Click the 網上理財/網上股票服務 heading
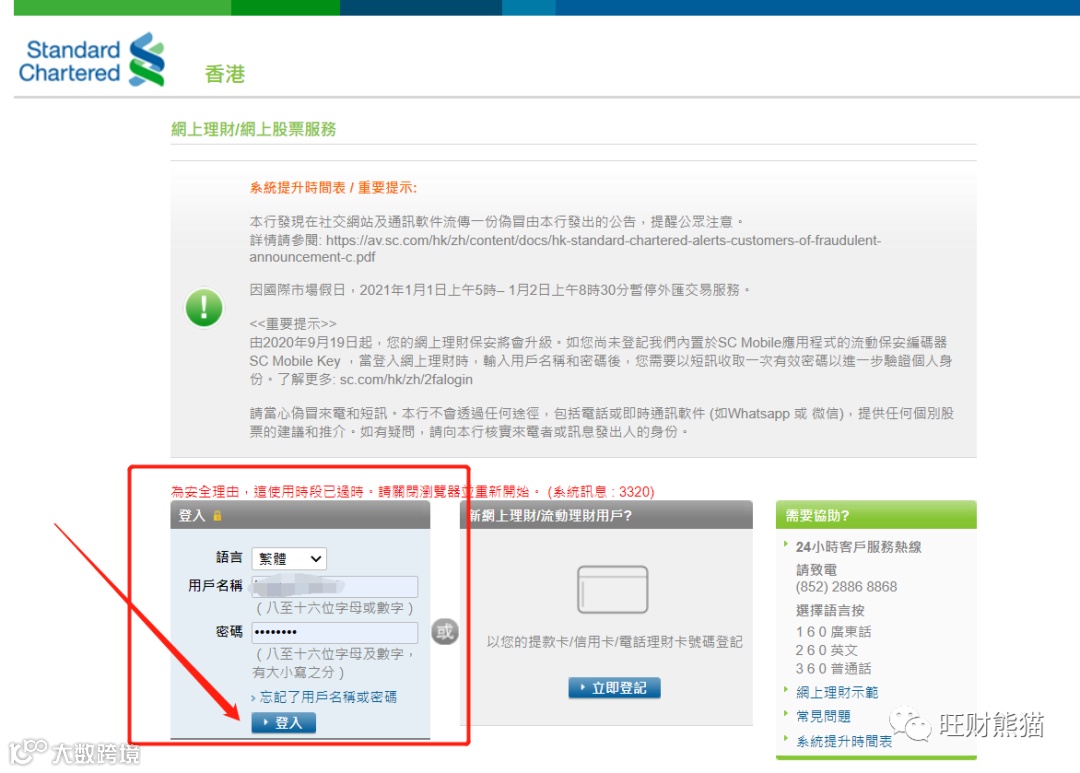The image size is (1080, 773). tap(253, 129)
